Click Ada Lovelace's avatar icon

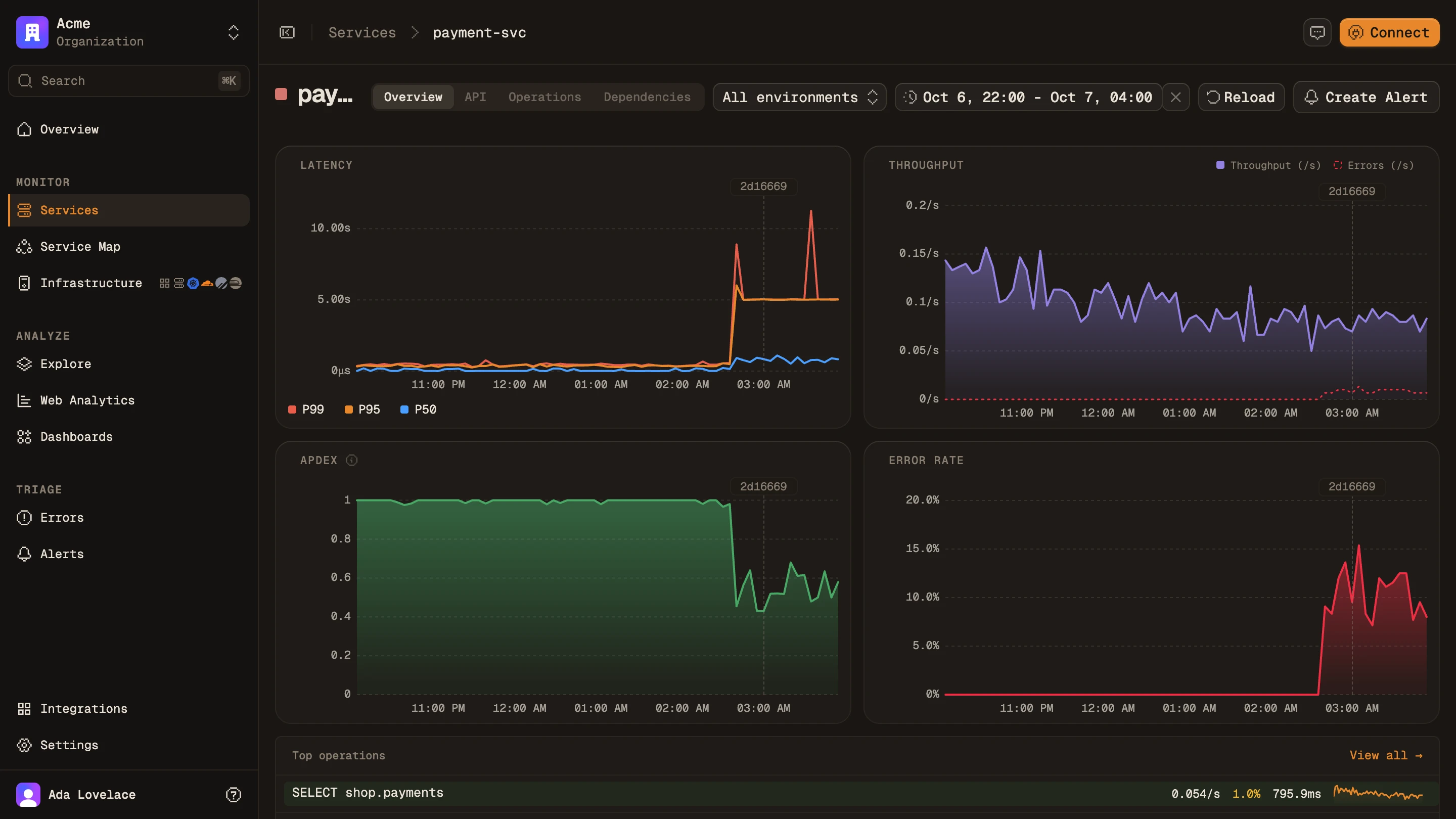(x=28, y=795)
